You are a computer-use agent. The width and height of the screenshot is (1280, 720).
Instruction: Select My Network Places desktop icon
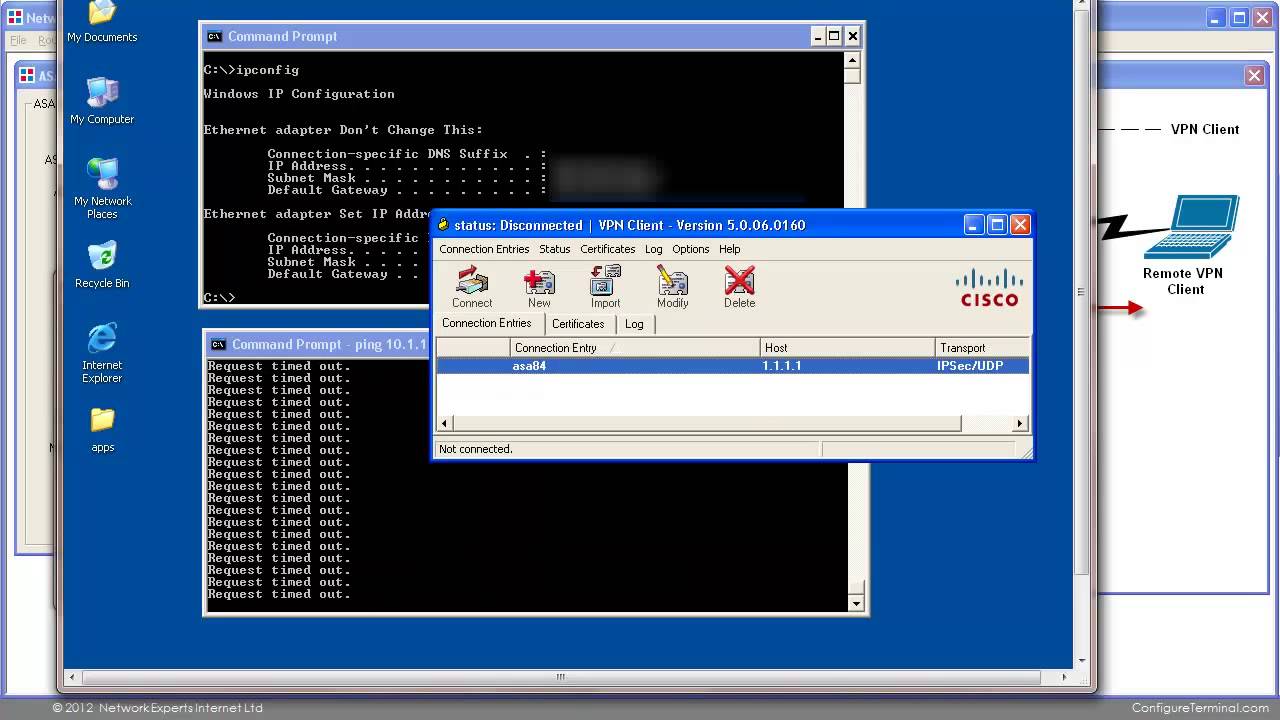102,188
